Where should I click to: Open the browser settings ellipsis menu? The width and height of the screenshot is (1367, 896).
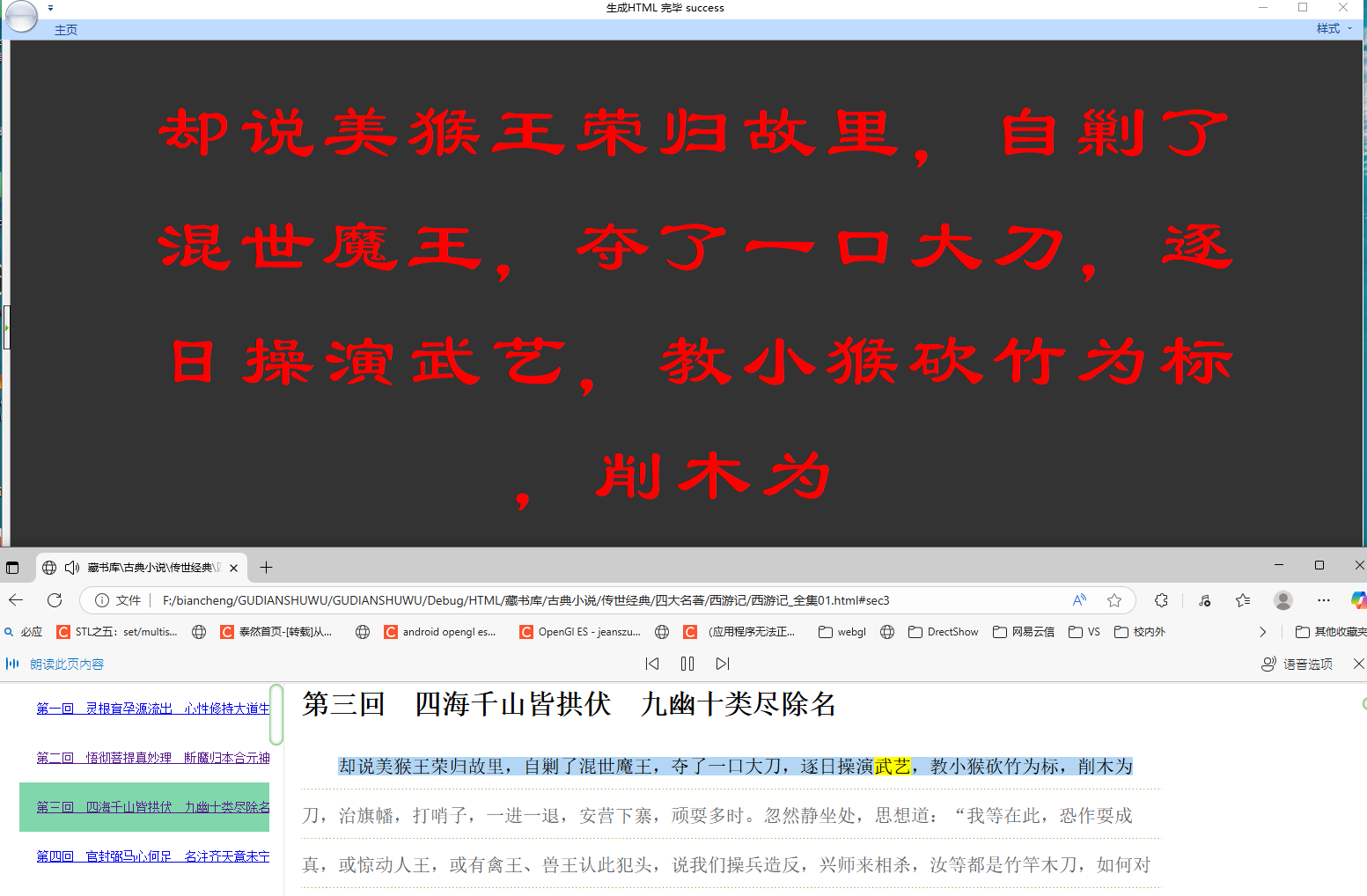[1324, 600]
